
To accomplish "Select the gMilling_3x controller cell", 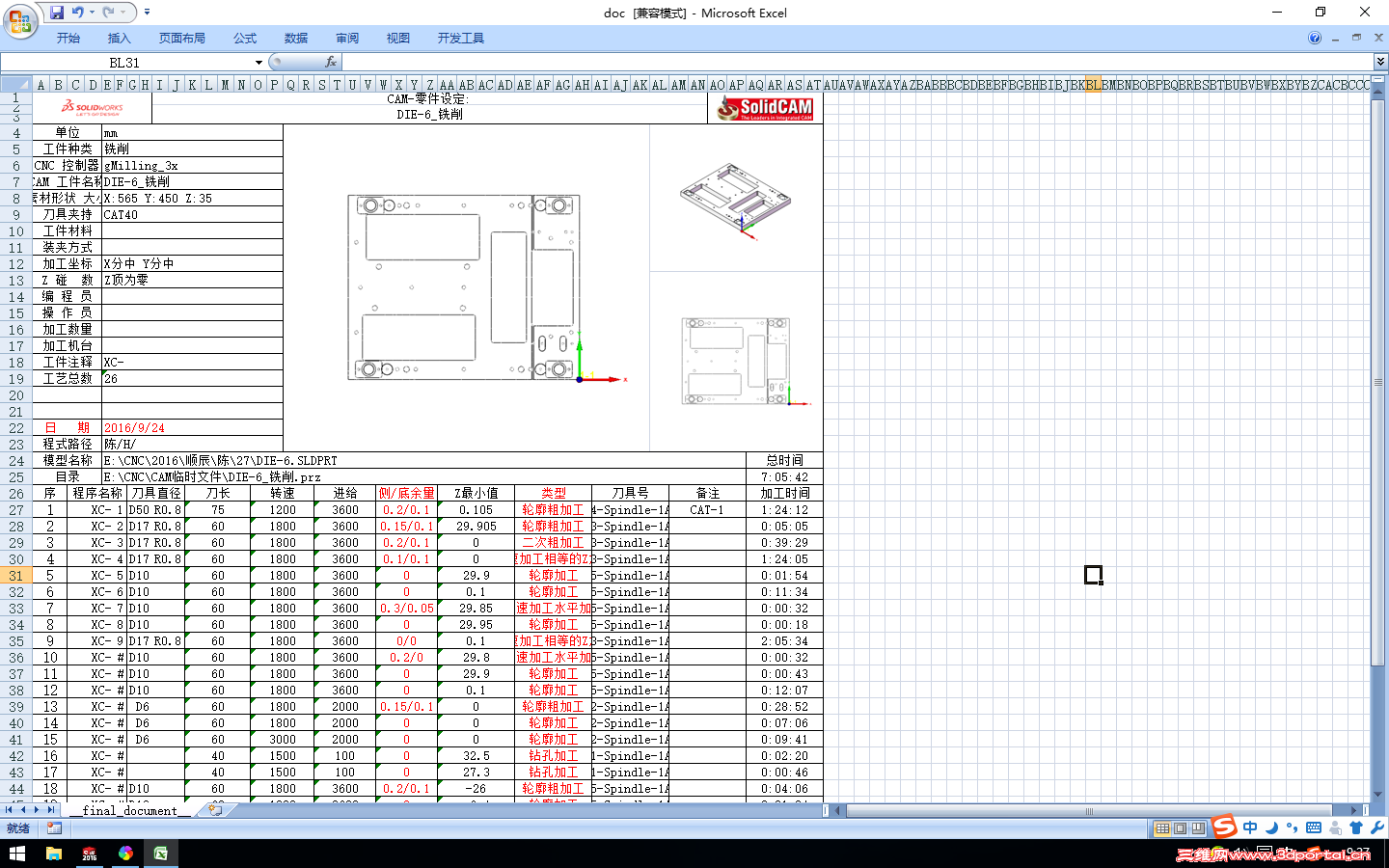I will pos(192,166).
